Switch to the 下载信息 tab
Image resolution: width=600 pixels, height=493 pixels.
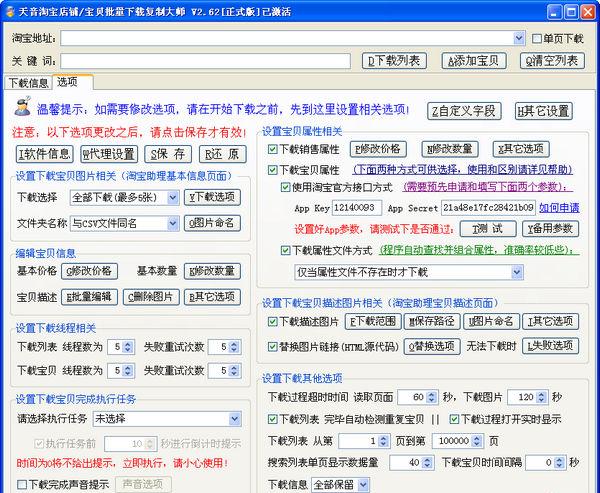tap(28, 83)
